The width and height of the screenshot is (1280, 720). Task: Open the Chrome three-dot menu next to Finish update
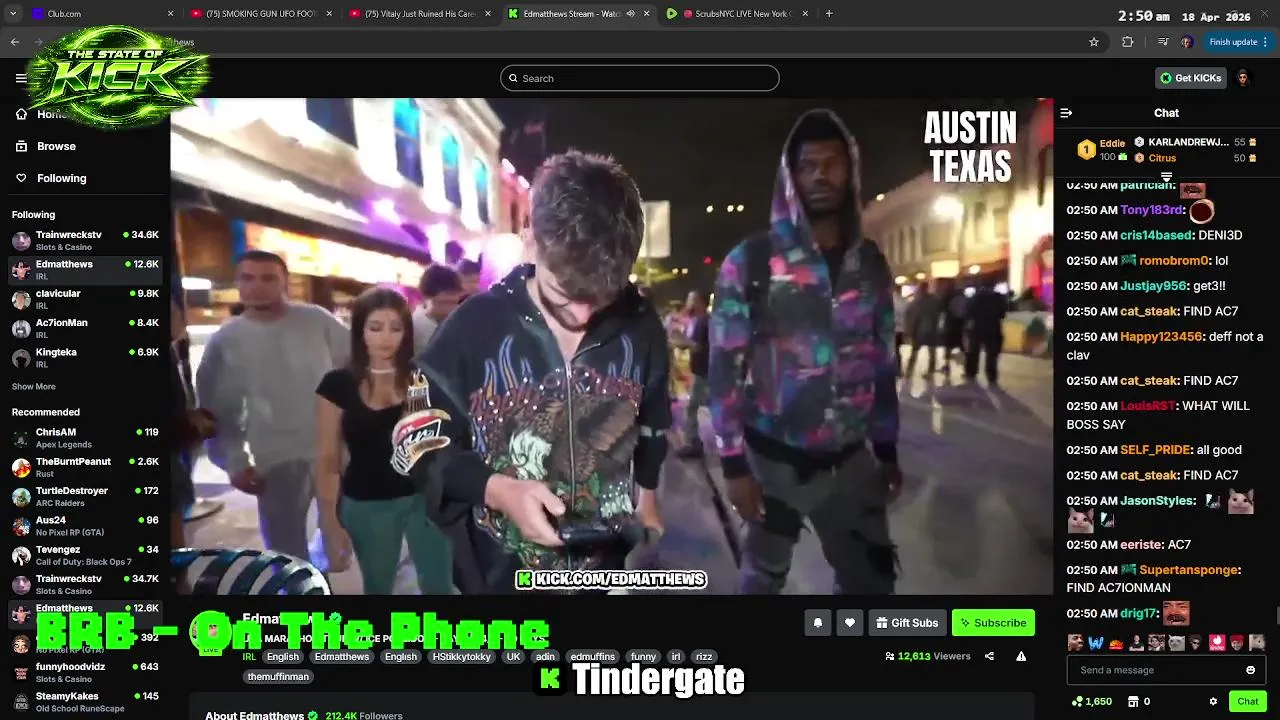1266,42
